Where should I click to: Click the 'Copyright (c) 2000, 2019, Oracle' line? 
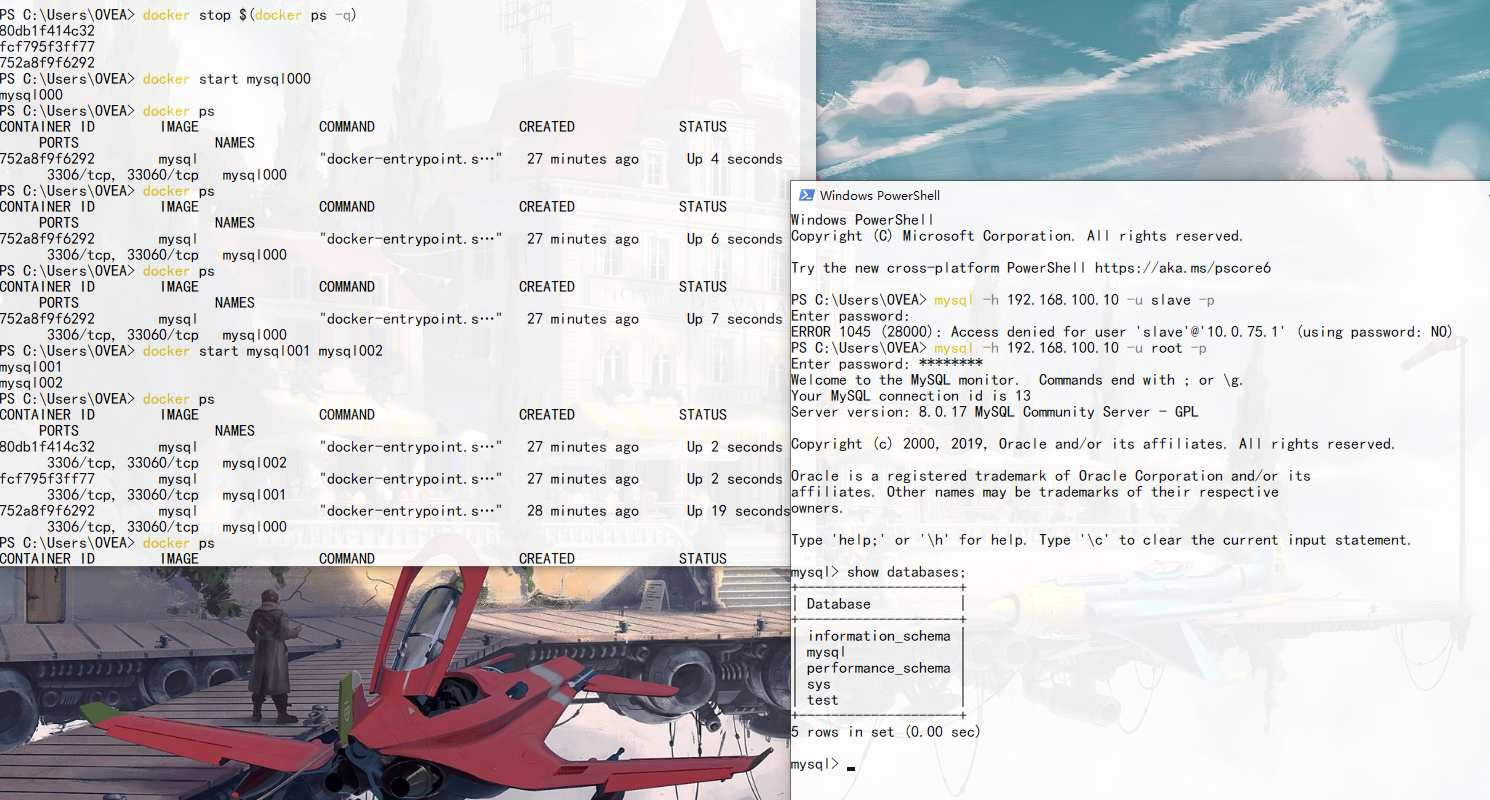coord(1093,444)
